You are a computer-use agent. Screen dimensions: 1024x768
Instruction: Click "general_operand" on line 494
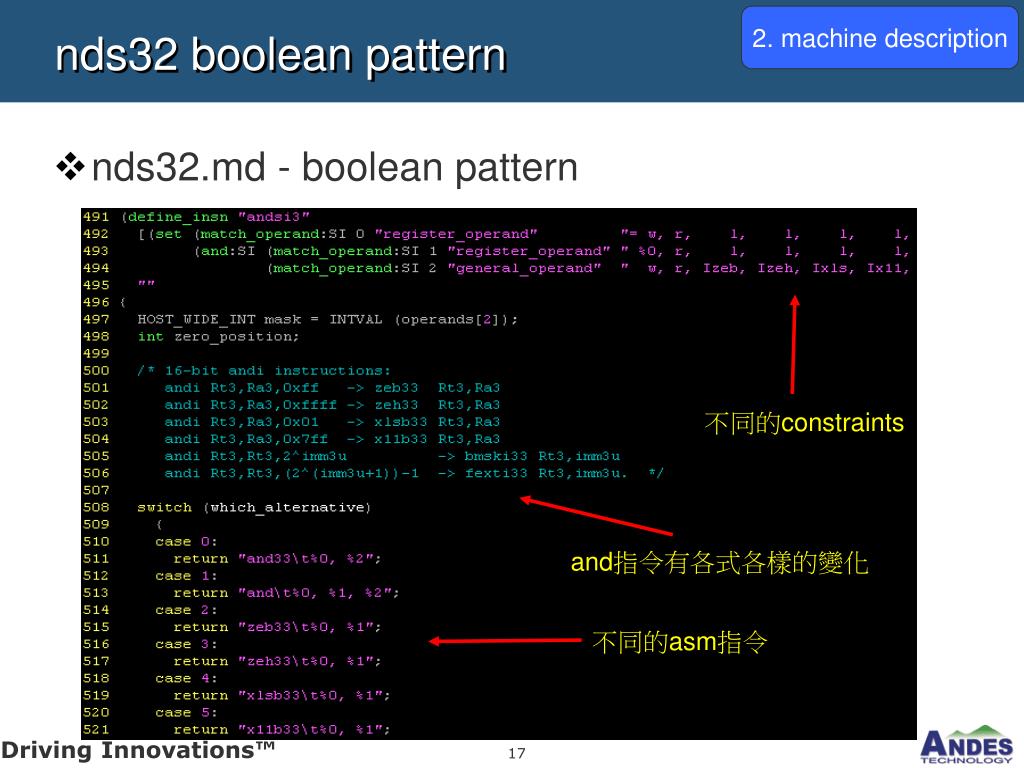(x=524, y=268)
